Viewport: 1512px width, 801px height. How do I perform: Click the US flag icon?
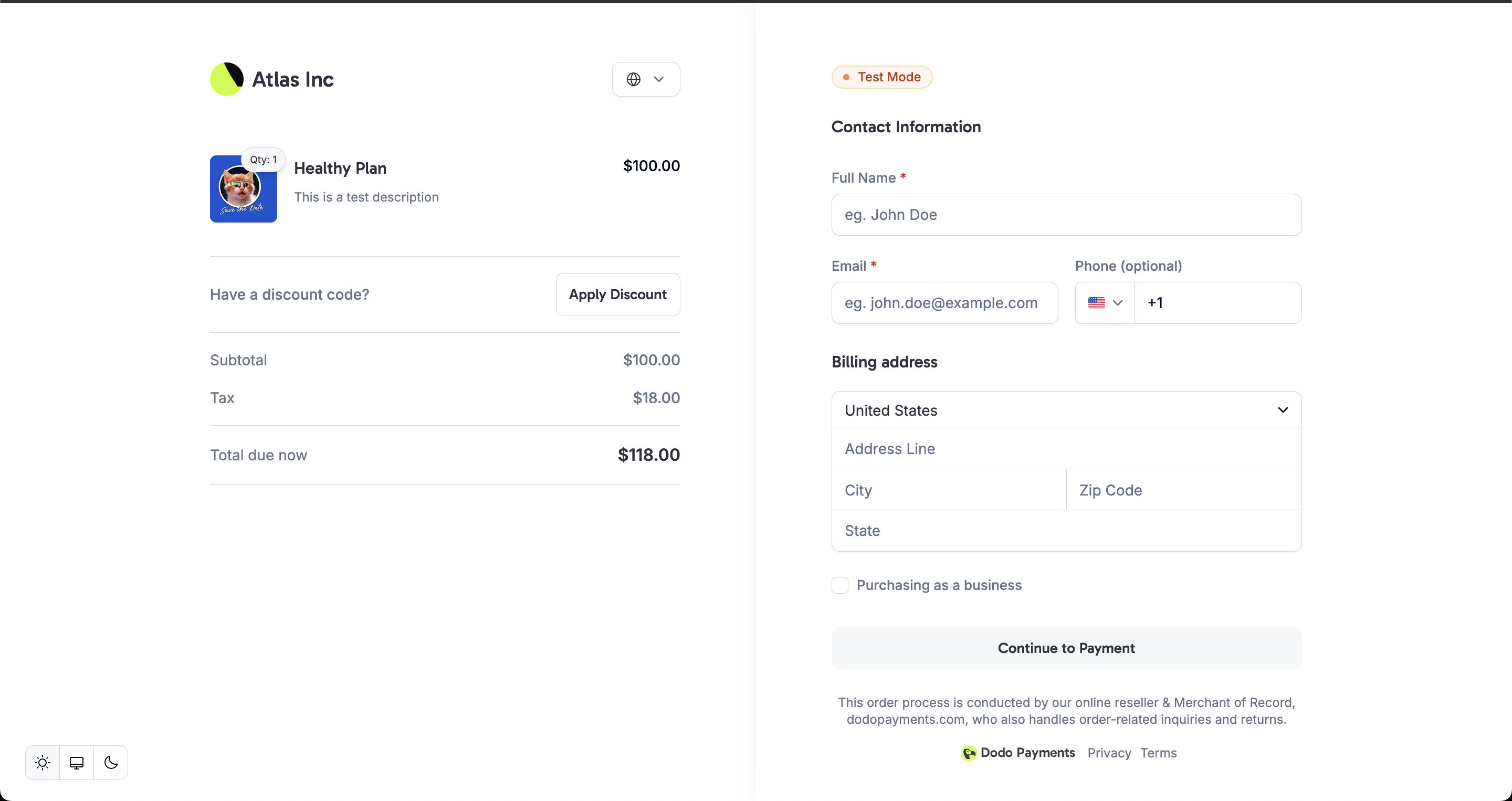pos(1096,303)
